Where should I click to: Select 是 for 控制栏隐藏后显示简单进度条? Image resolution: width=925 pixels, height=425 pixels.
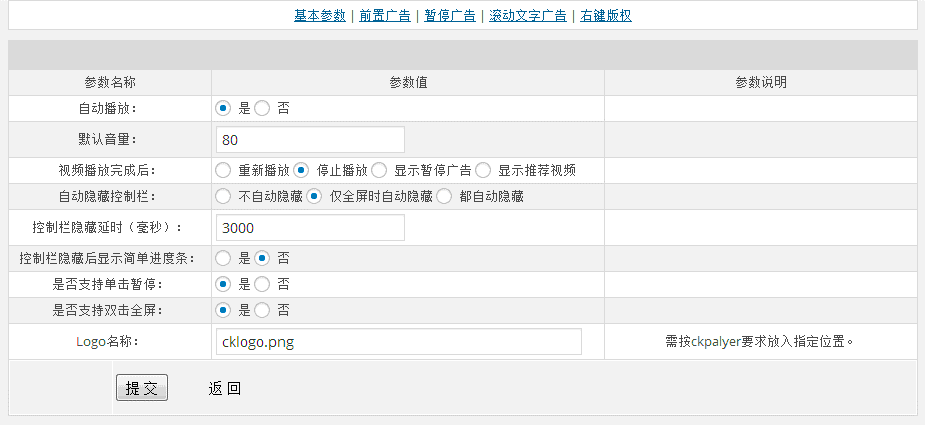[223, 259]
